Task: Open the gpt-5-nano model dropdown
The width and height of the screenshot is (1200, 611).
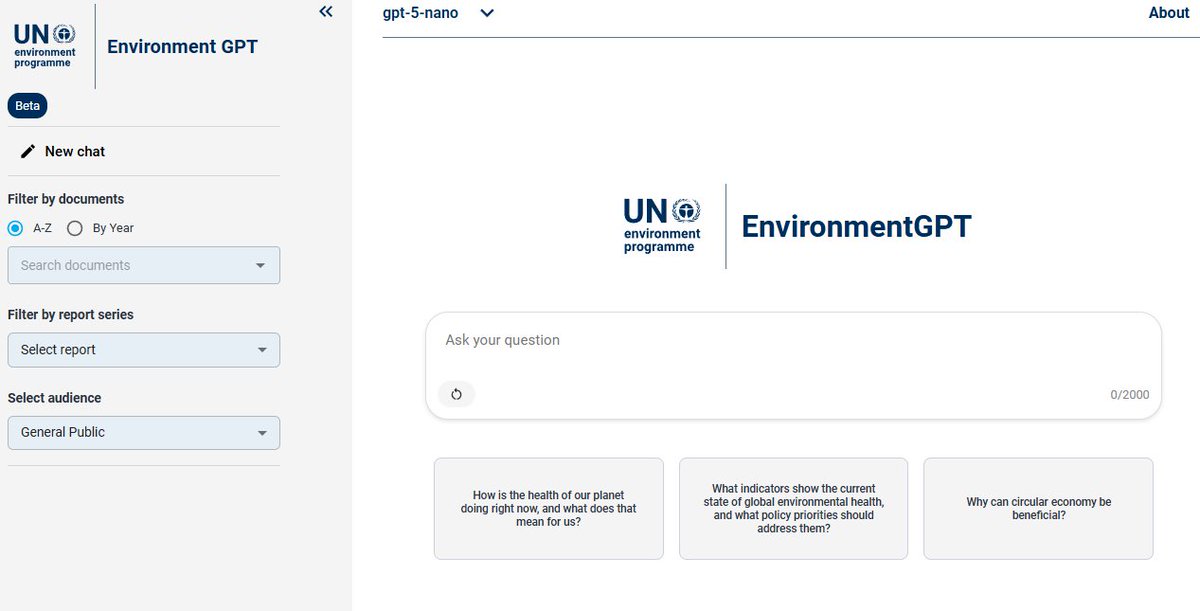Action: click(x=438, y=13)
